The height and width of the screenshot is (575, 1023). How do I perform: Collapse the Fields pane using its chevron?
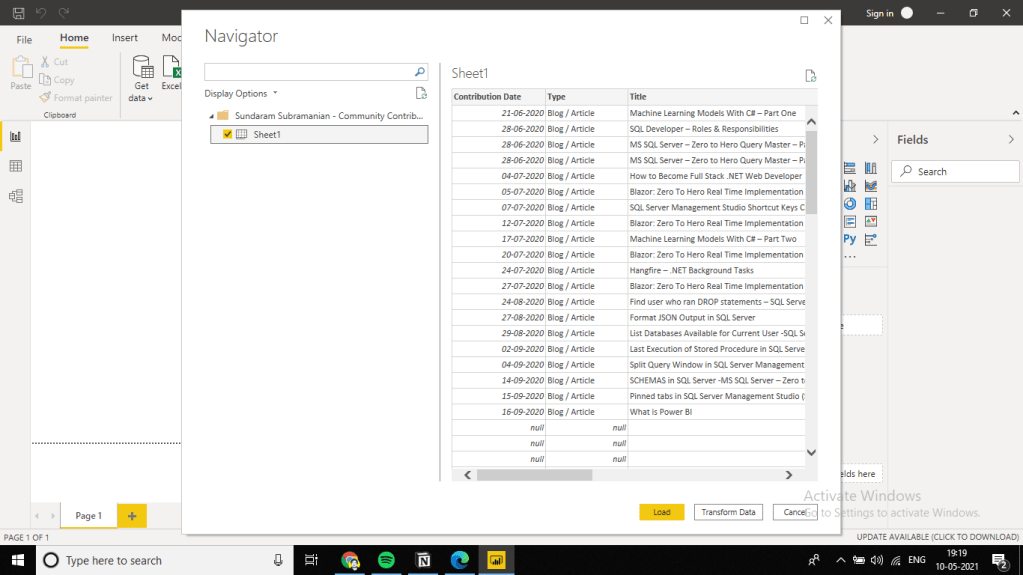tap(876, 140)
